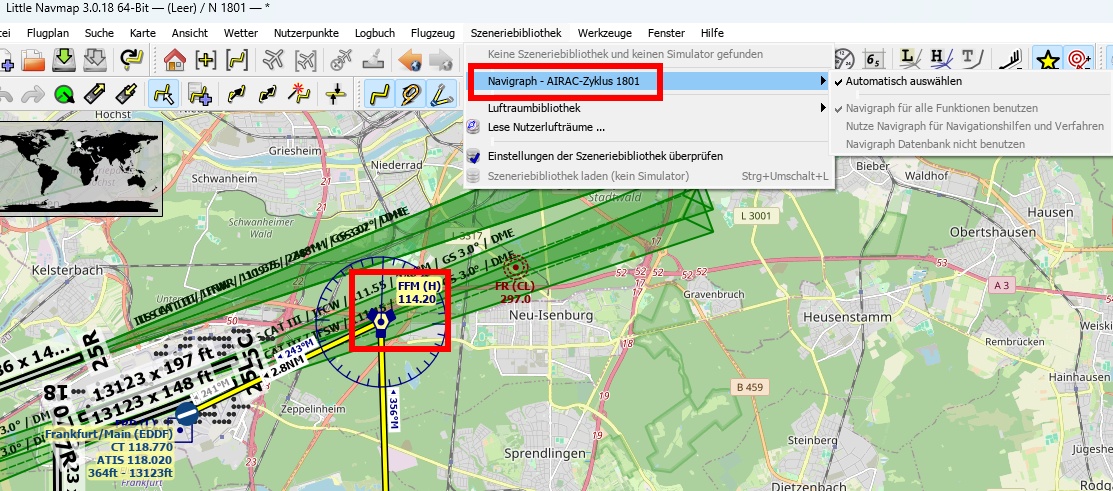This screenshot has width=1113, height=491.
Task: Open the Suche menu
Action: 99,33
